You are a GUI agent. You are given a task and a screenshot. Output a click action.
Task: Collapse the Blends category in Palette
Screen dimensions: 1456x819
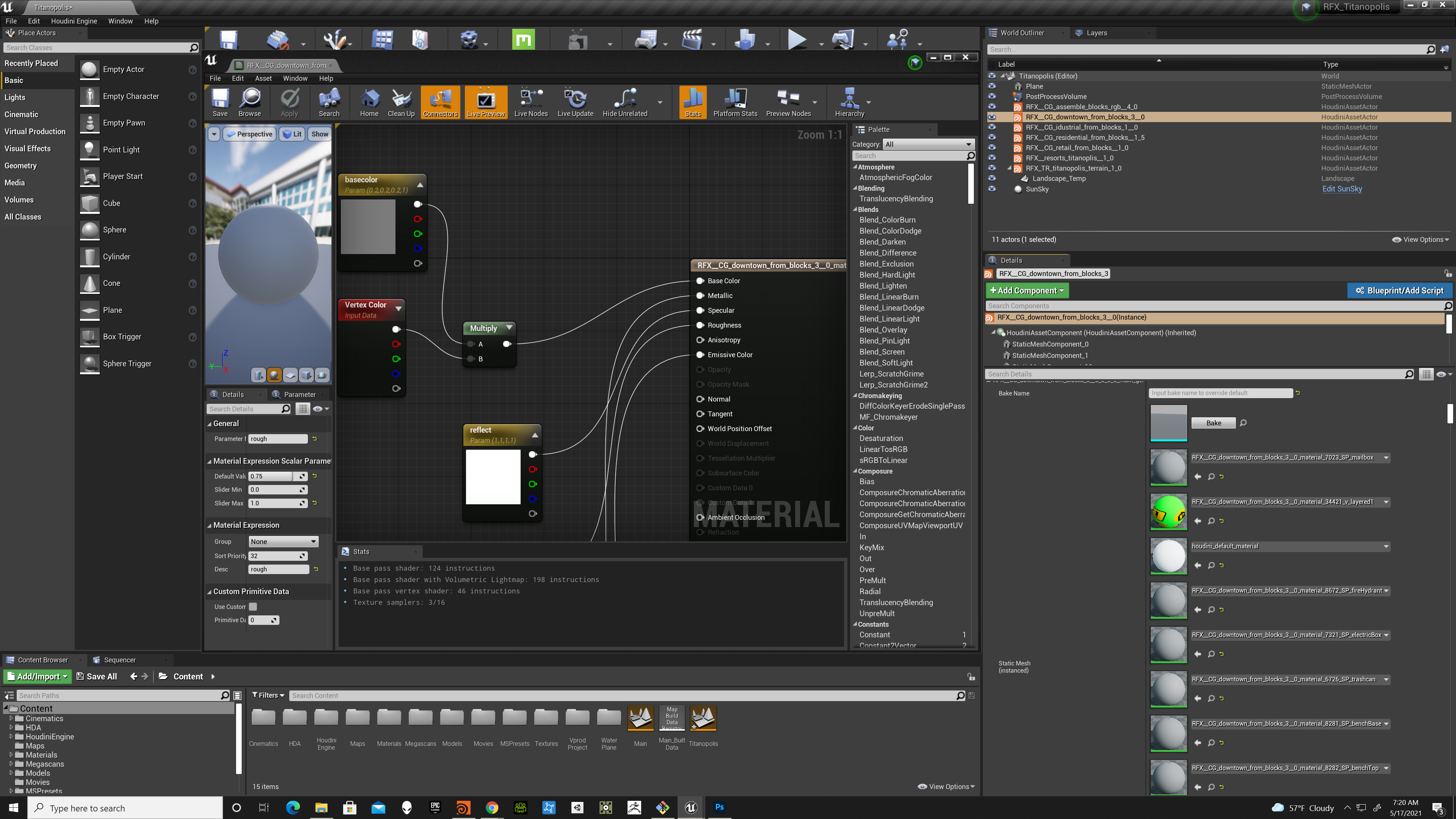coord(855,210)
